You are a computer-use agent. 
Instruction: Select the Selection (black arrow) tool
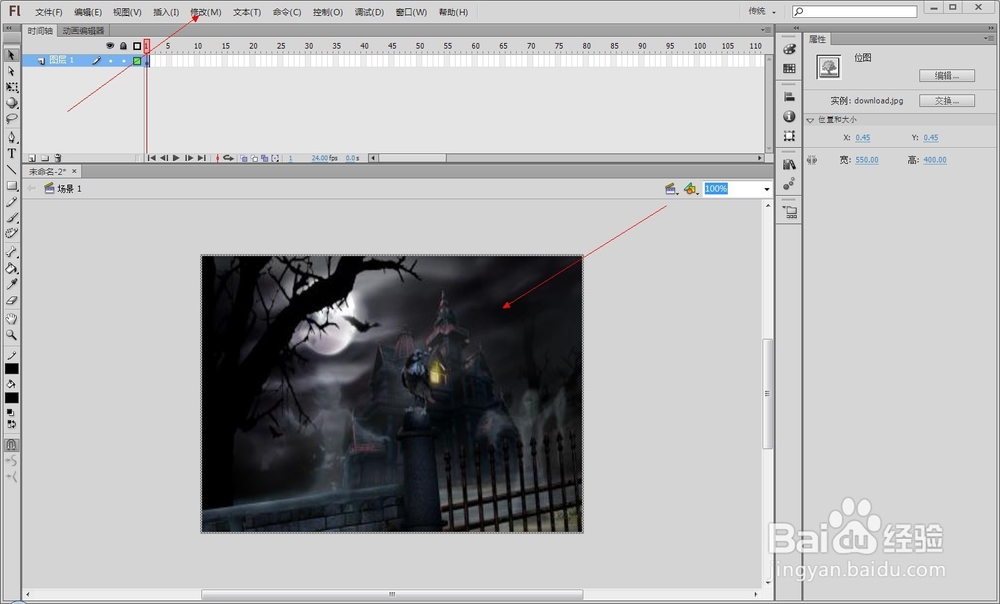tap(11, 55)
